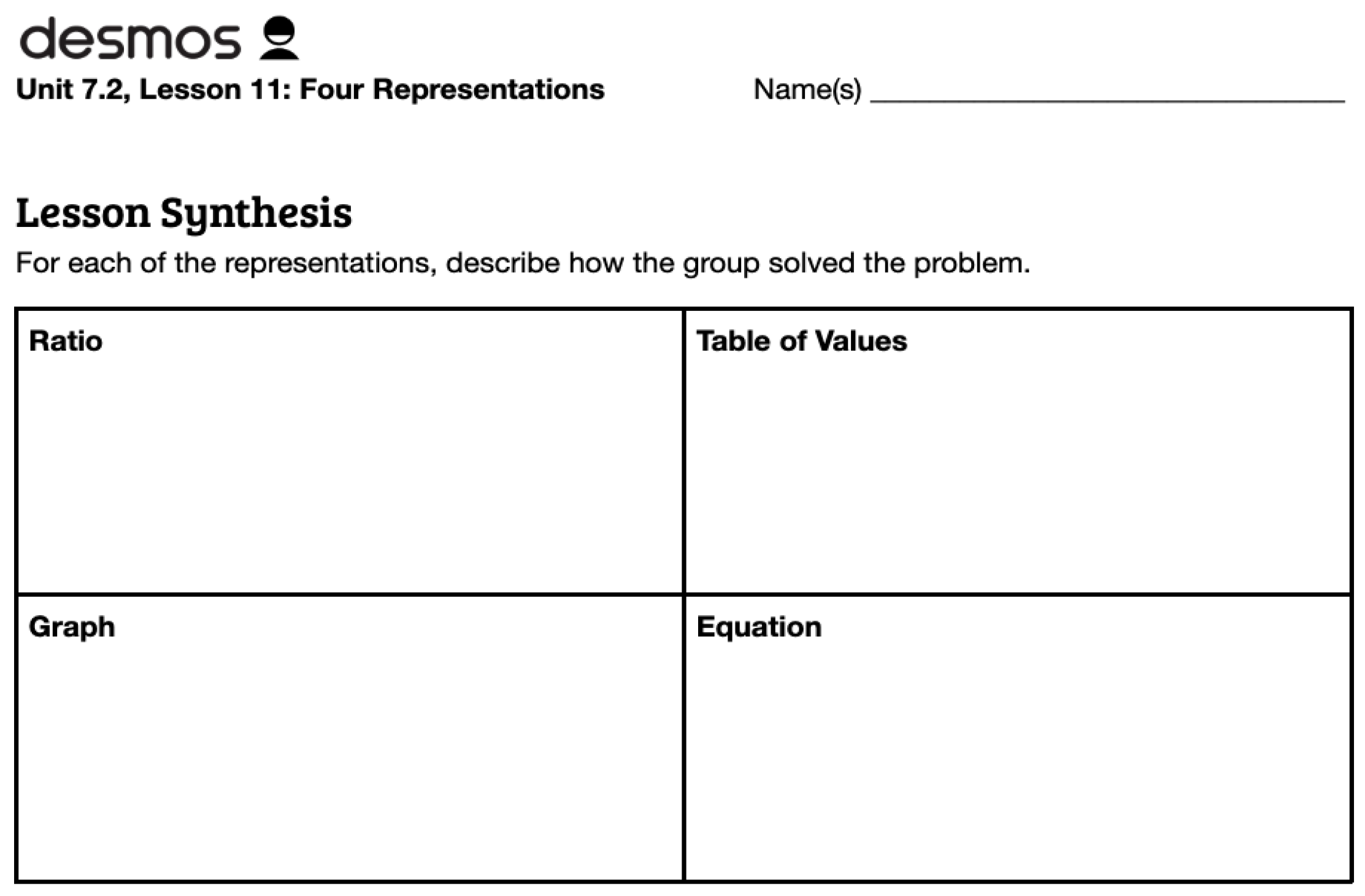Click the instruction sentence about representations
The height and width of the screenshot is (896, 1365).
pos(523,263)
